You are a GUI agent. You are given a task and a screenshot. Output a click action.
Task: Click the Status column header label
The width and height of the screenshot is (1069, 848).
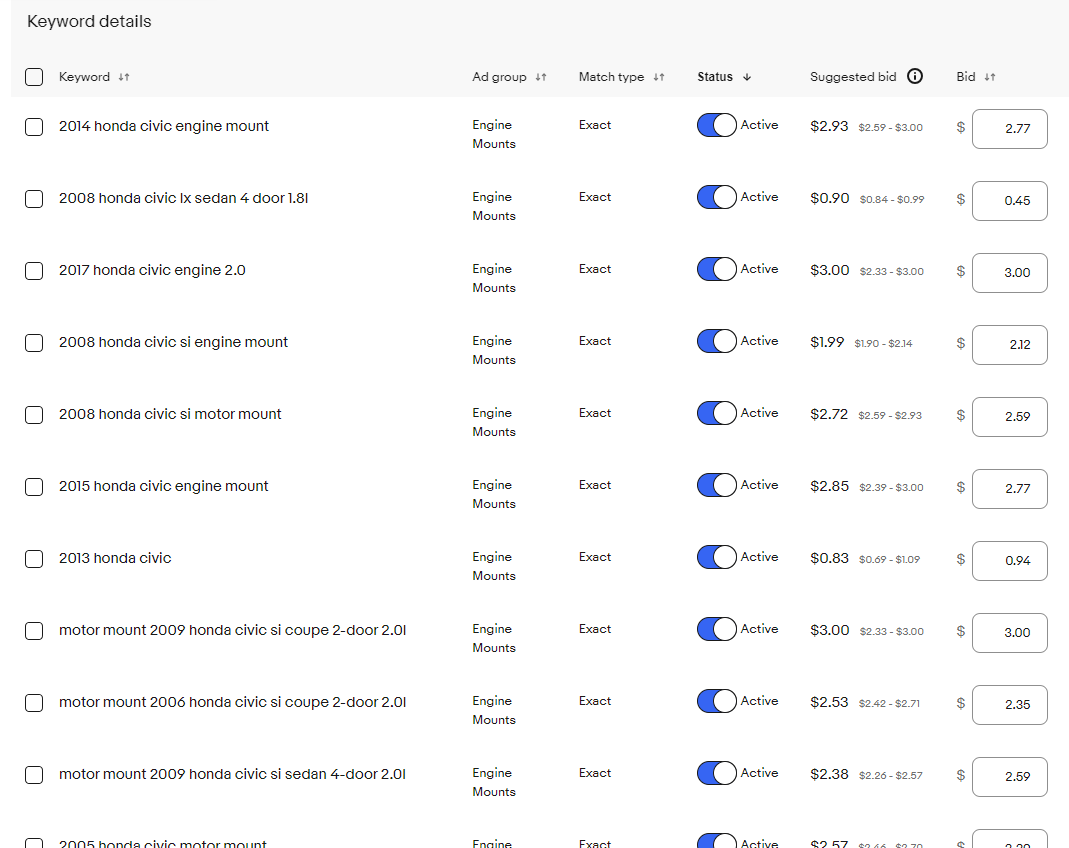[715, 77]
